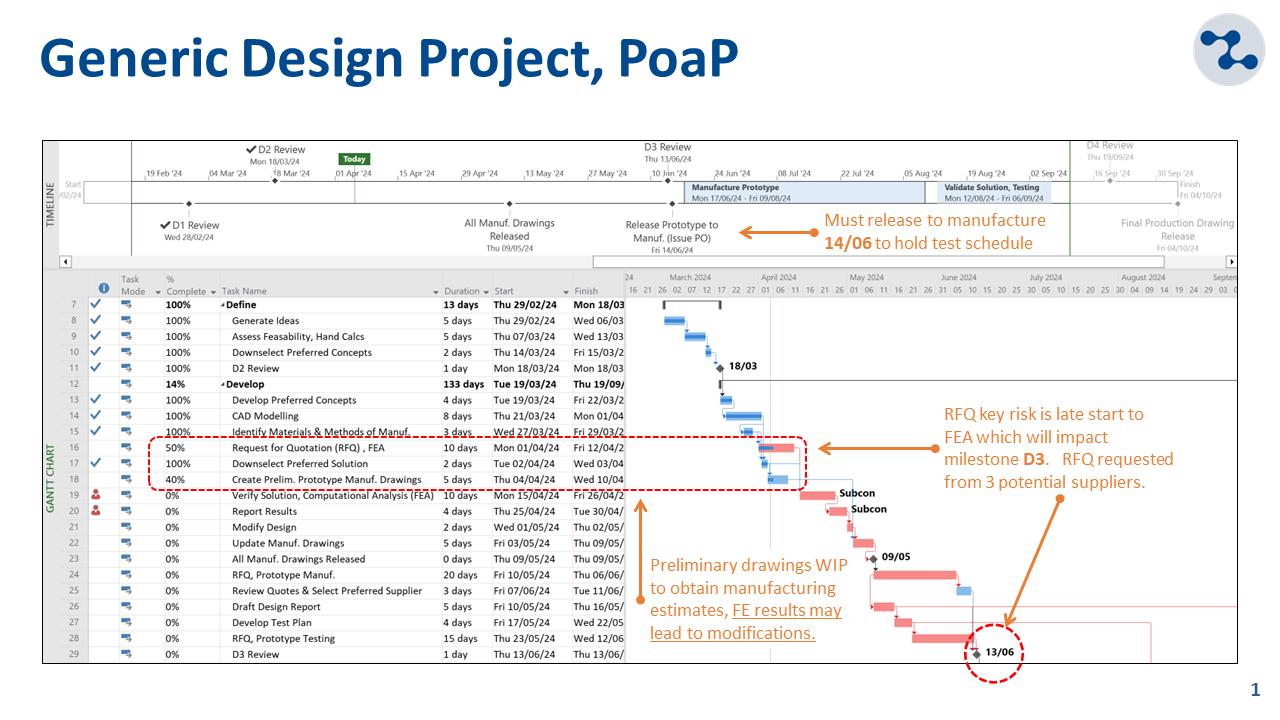Select the % Complete column header

pos(186,286)
